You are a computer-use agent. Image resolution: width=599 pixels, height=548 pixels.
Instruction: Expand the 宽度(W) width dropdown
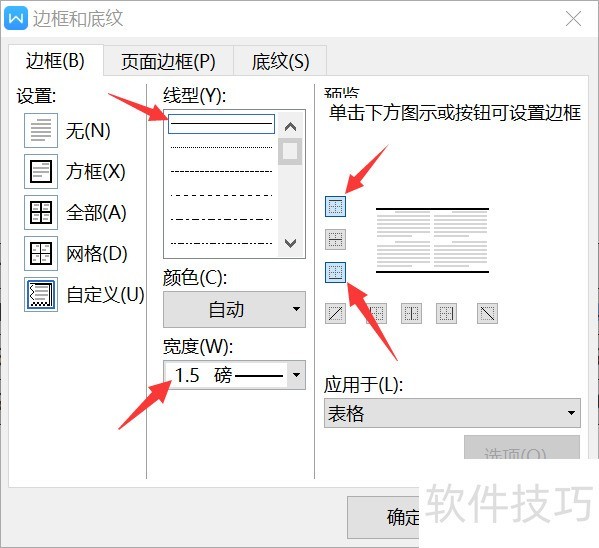click(296, 375)
